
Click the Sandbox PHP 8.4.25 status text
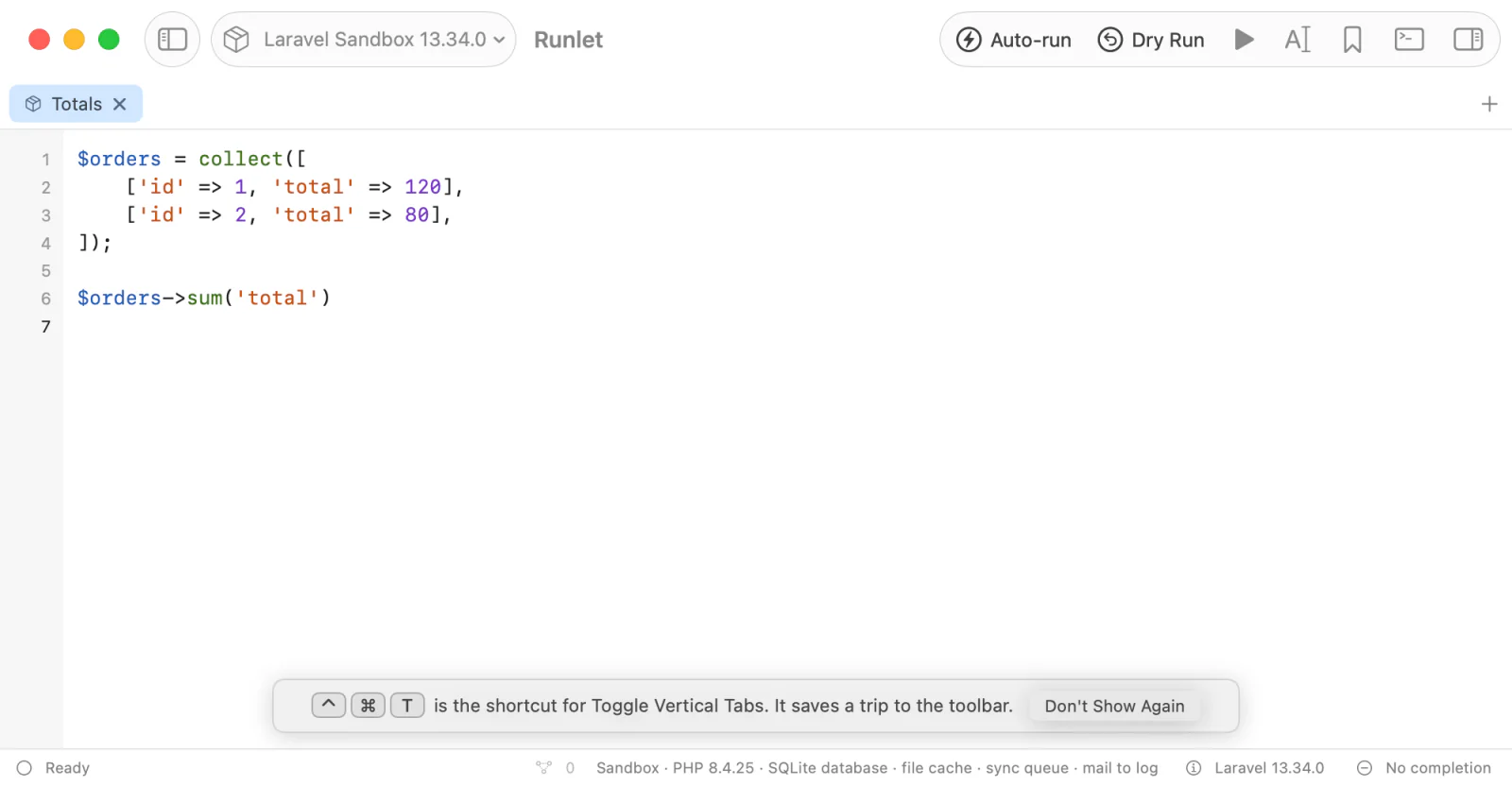coord(877,768)
